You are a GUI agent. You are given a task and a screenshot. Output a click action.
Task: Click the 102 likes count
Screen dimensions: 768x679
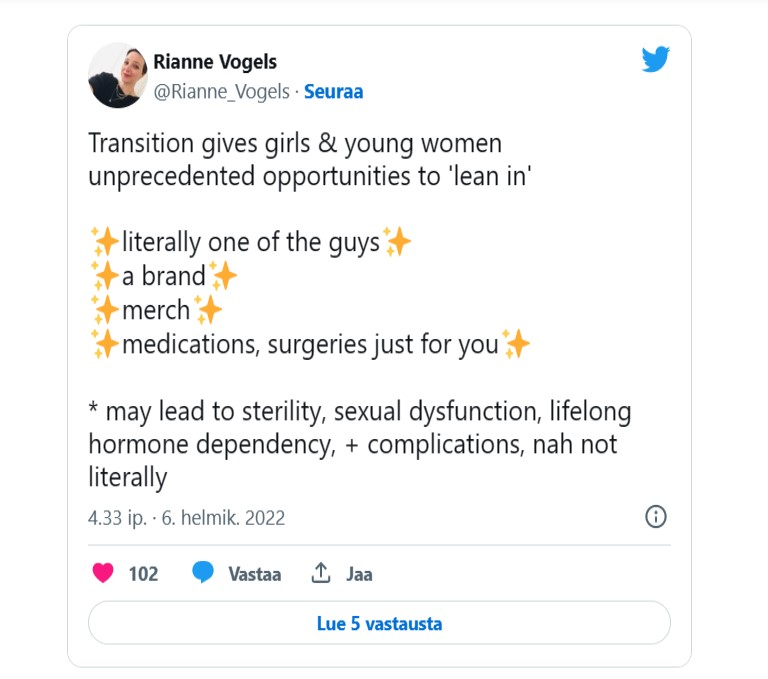tap(143, 574)
